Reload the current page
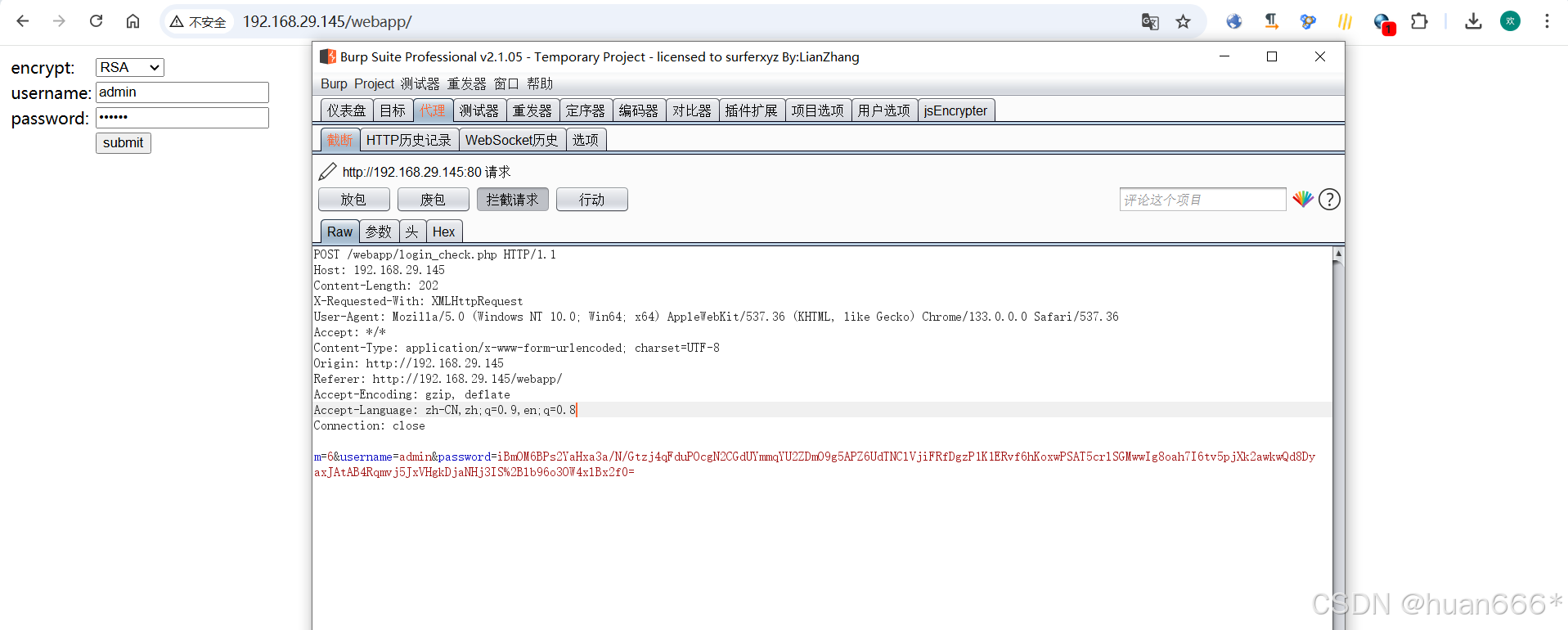 96,21
